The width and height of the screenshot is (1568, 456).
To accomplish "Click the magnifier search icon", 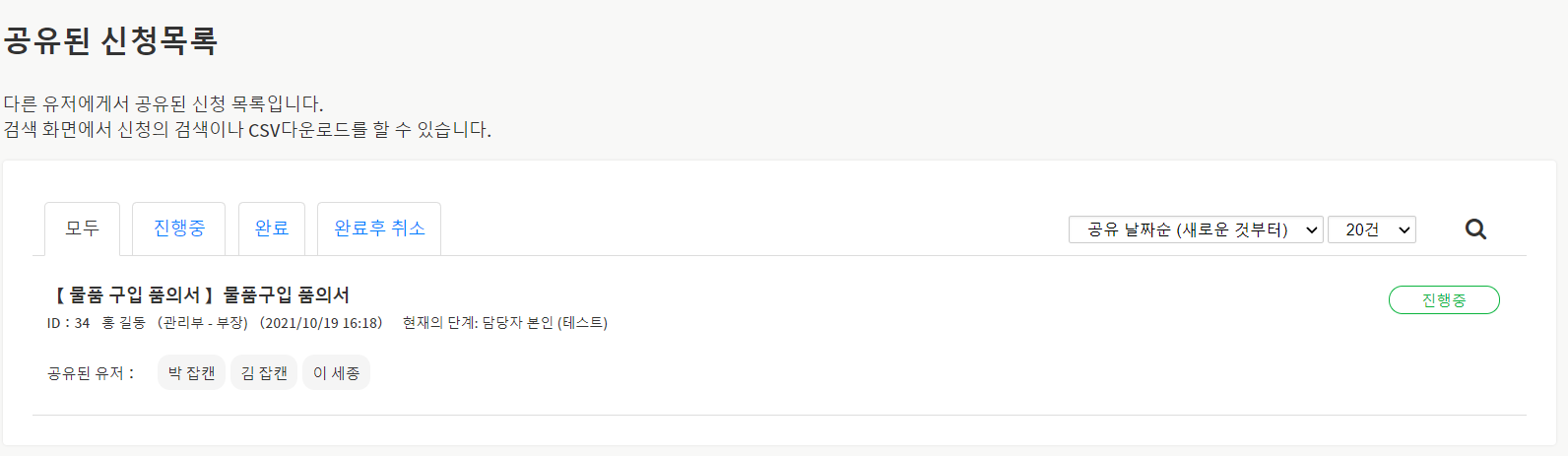I will (1474, 229).
